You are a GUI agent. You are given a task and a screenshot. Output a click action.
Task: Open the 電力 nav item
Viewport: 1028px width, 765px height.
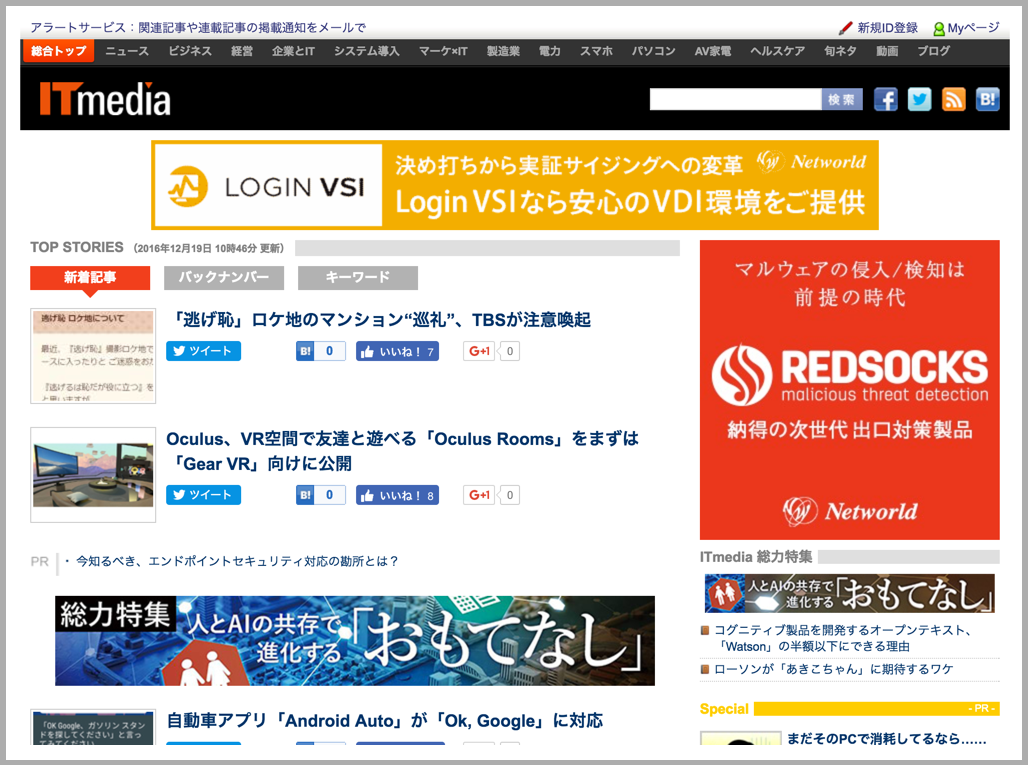(x=549, y=51)
